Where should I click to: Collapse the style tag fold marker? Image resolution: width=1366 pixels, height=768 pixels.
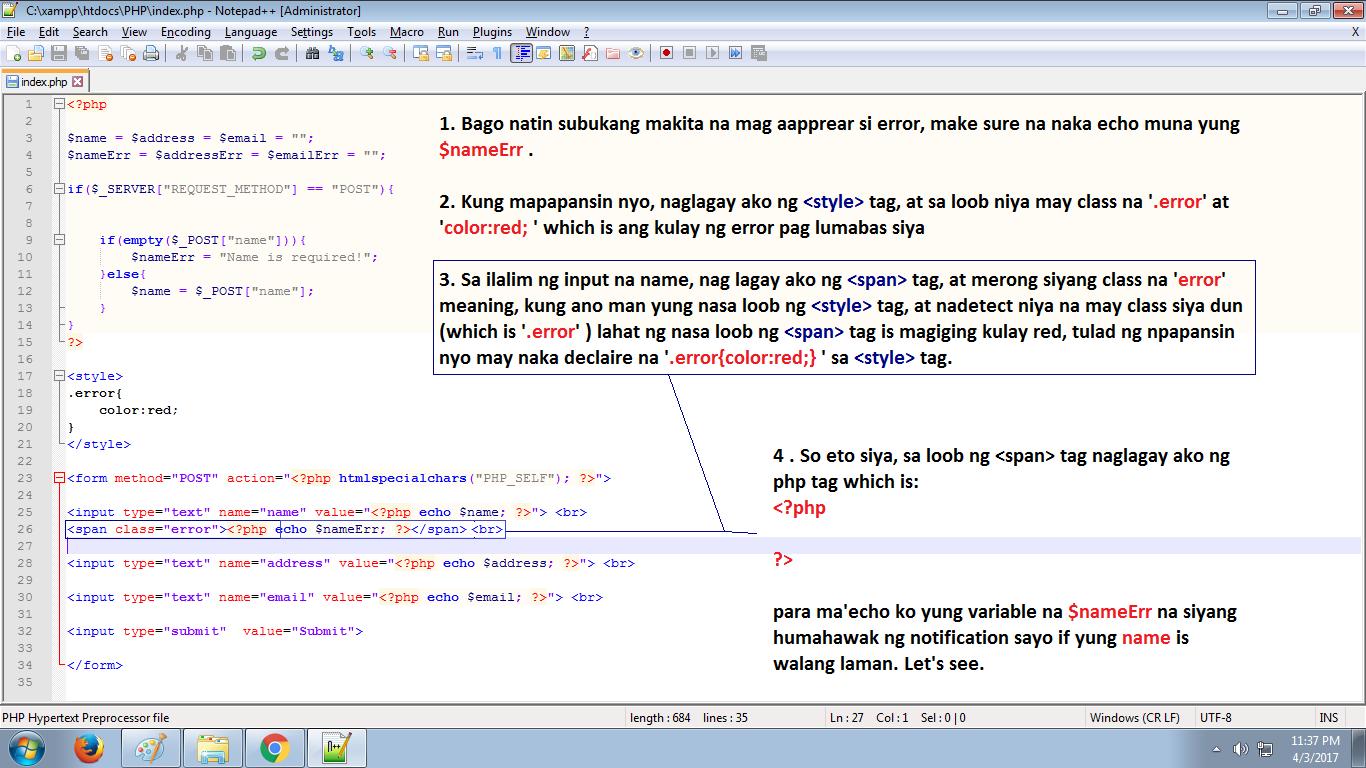coord(59,377)
